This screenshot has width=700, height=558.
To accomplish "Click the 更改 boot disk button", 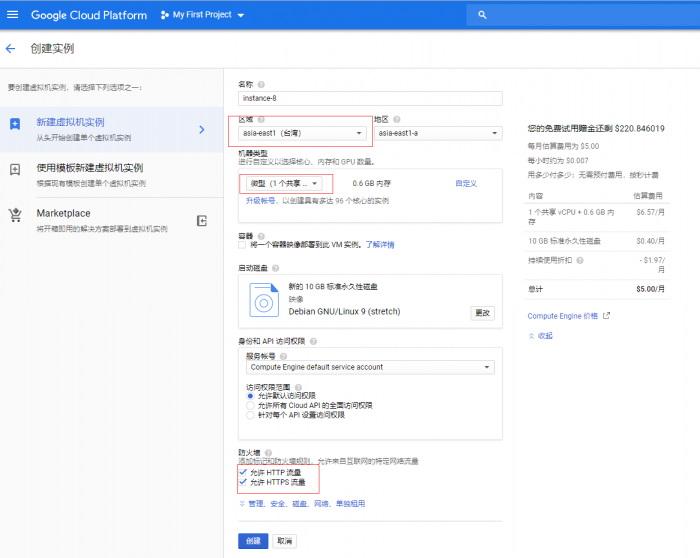I will [482, 312].
